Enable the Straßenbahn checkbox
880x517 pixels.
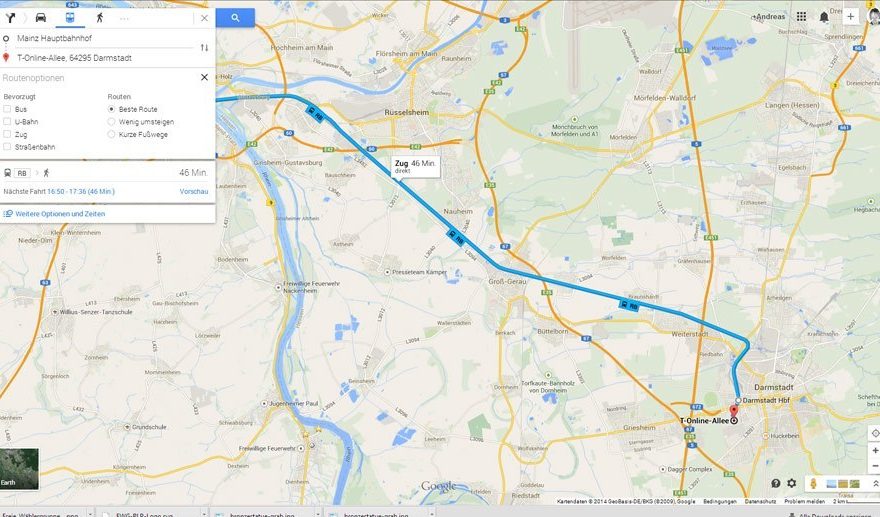point(7,147)
